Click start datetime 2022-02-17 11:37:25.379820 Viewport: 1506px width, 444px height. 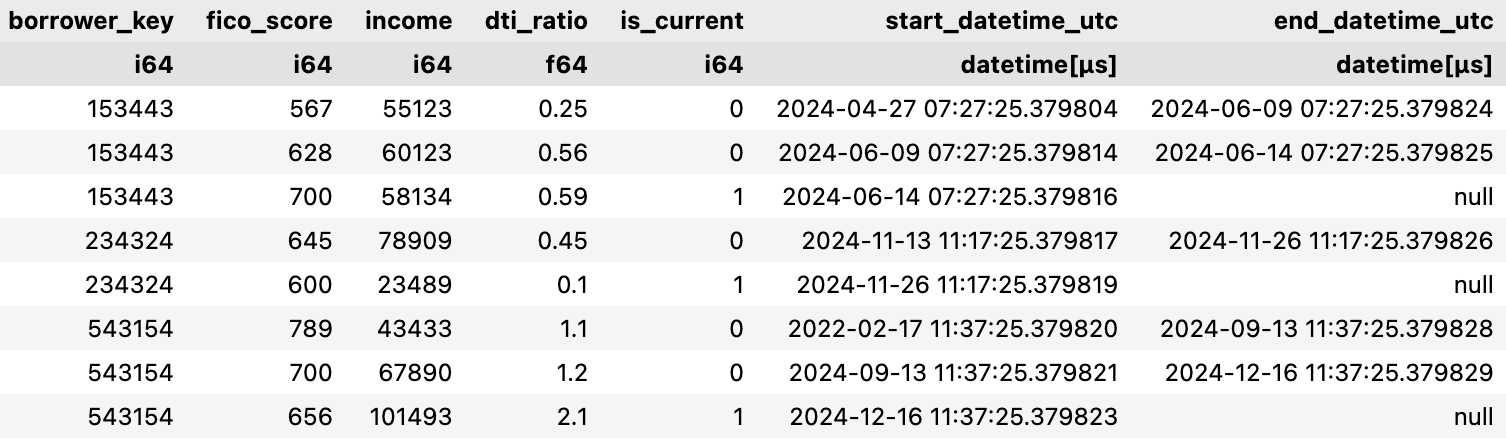(x=952, y=328)
